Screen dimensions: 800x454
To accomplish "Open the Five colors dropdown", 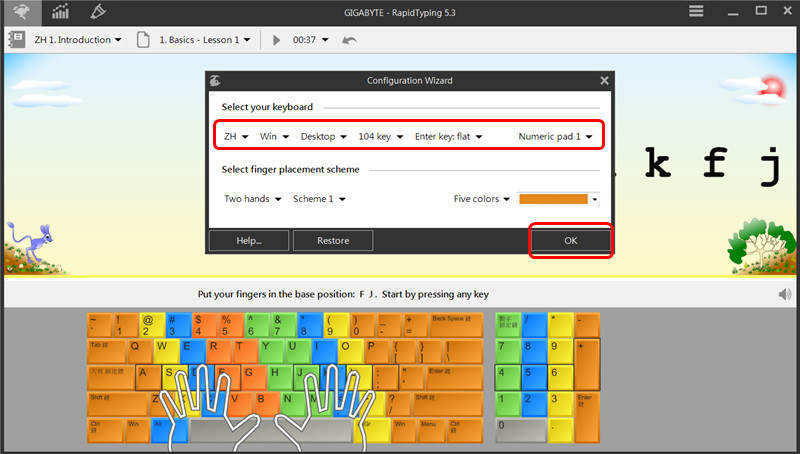I will click(x=482, y=199).
